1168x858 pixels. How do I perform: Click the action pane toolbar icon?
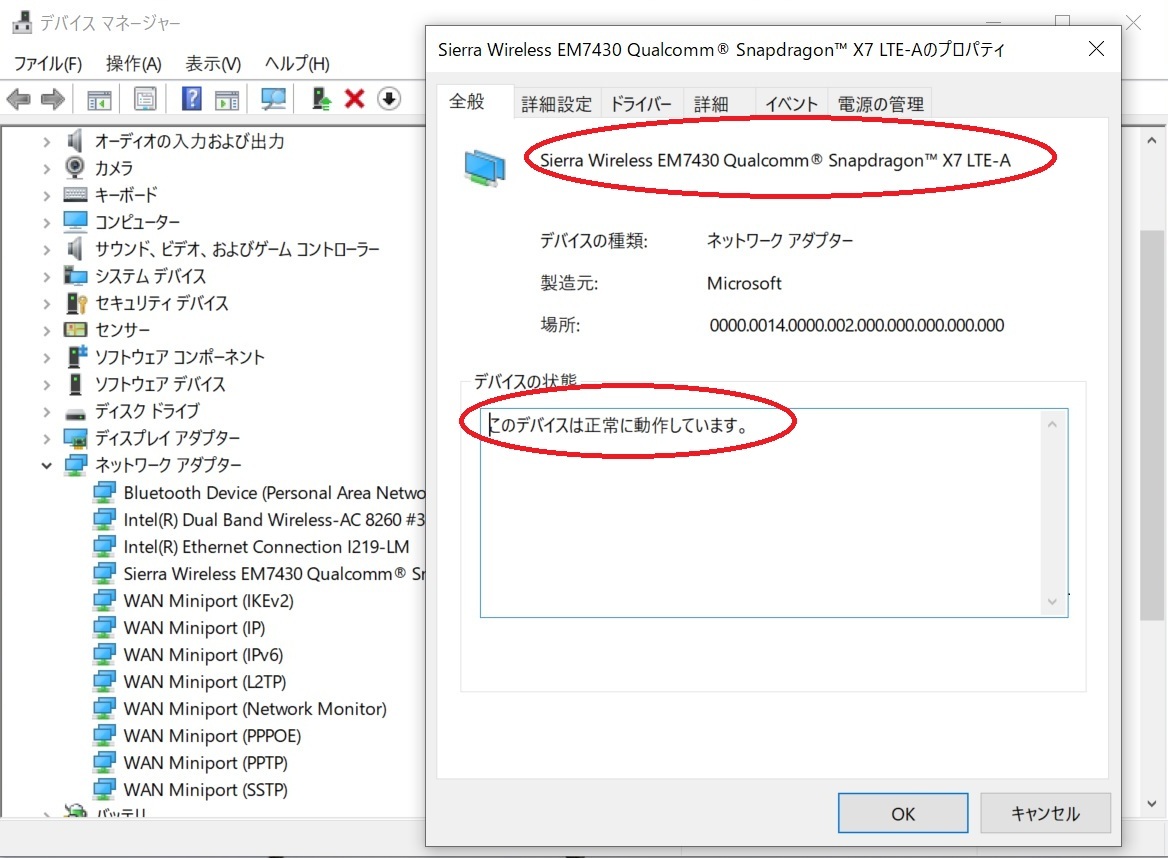[x=226, y=99]
